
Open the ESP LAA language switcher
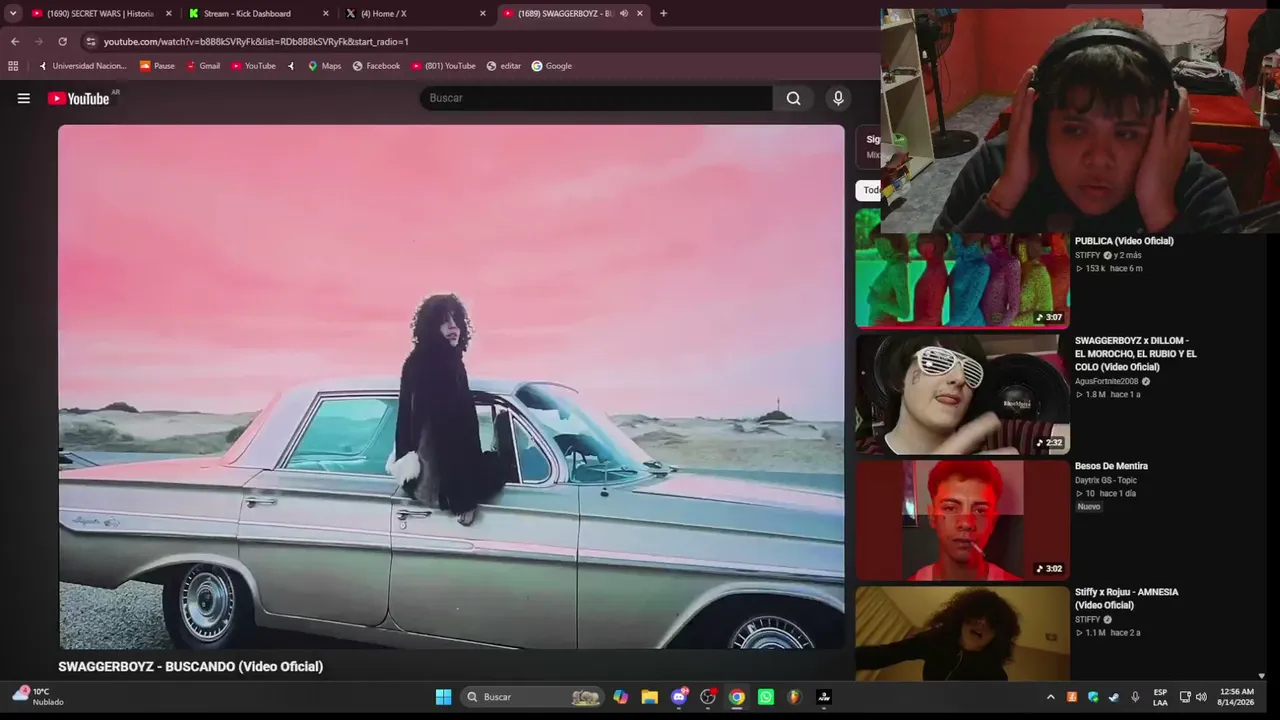pos(1160,697)
